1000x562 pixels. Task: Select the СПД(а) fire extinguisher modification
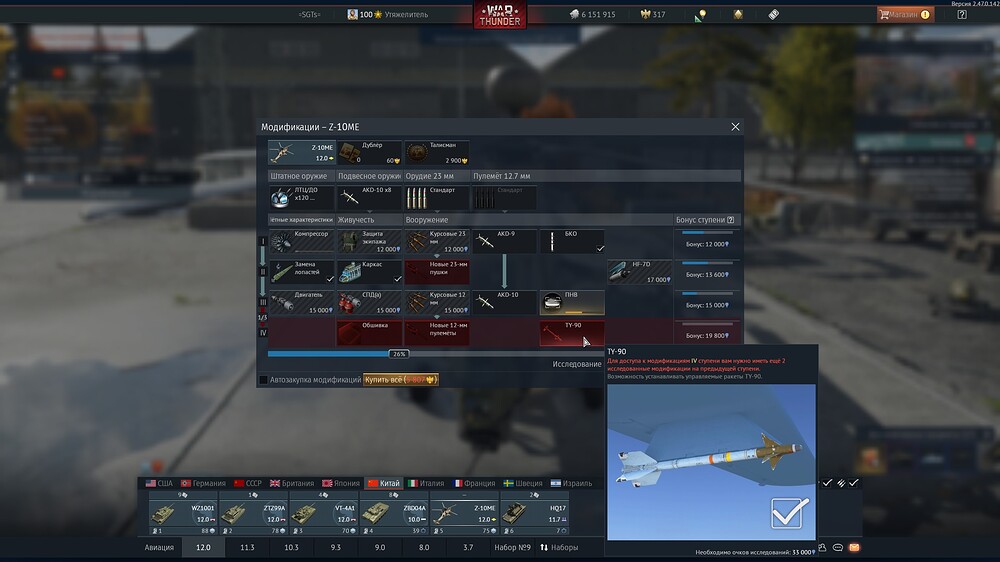[x=369, y=303]
